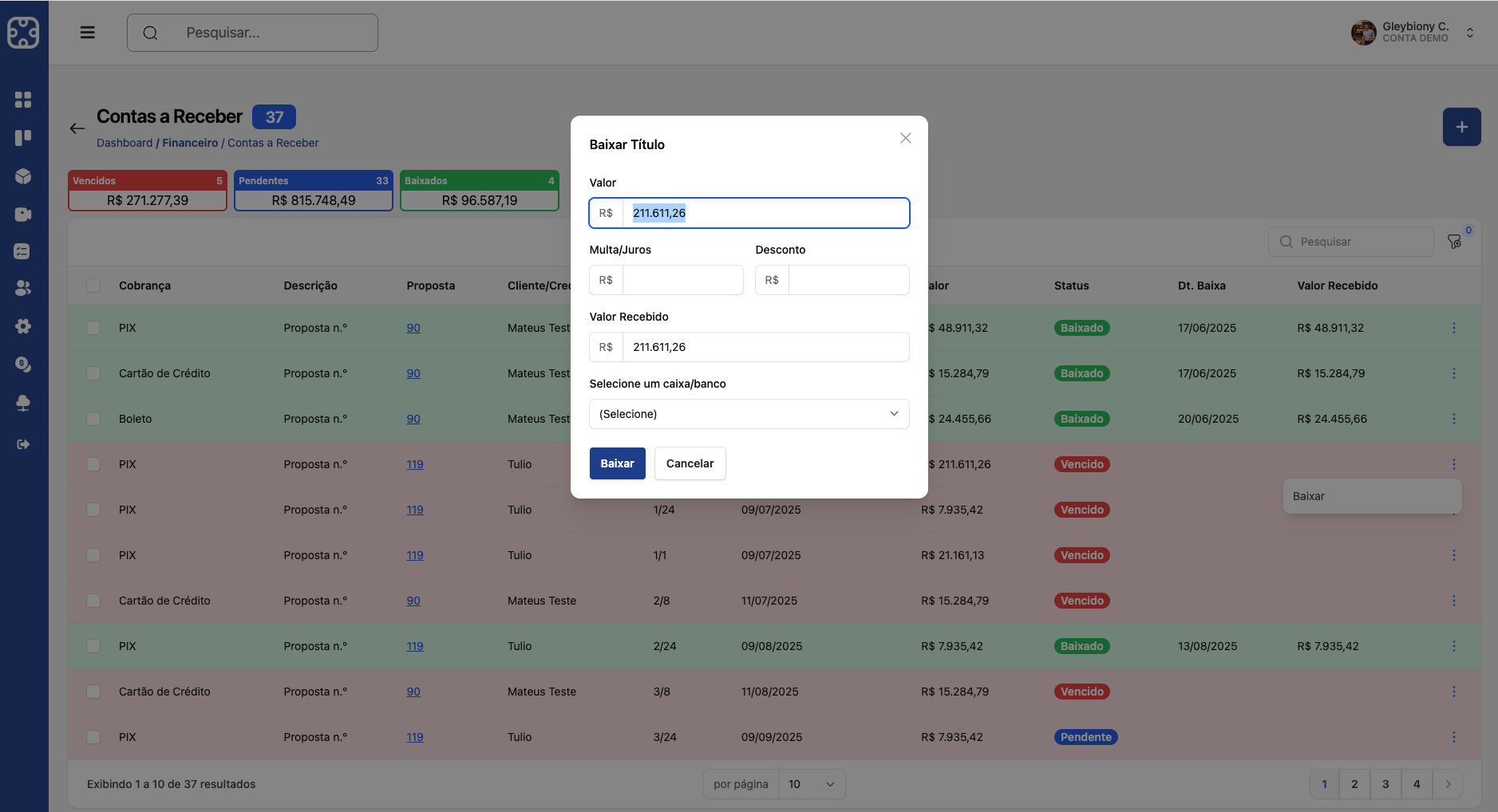1498x812 pixels.
Task: Check the PIX 1/24 row checkbox
Action: 93,510
